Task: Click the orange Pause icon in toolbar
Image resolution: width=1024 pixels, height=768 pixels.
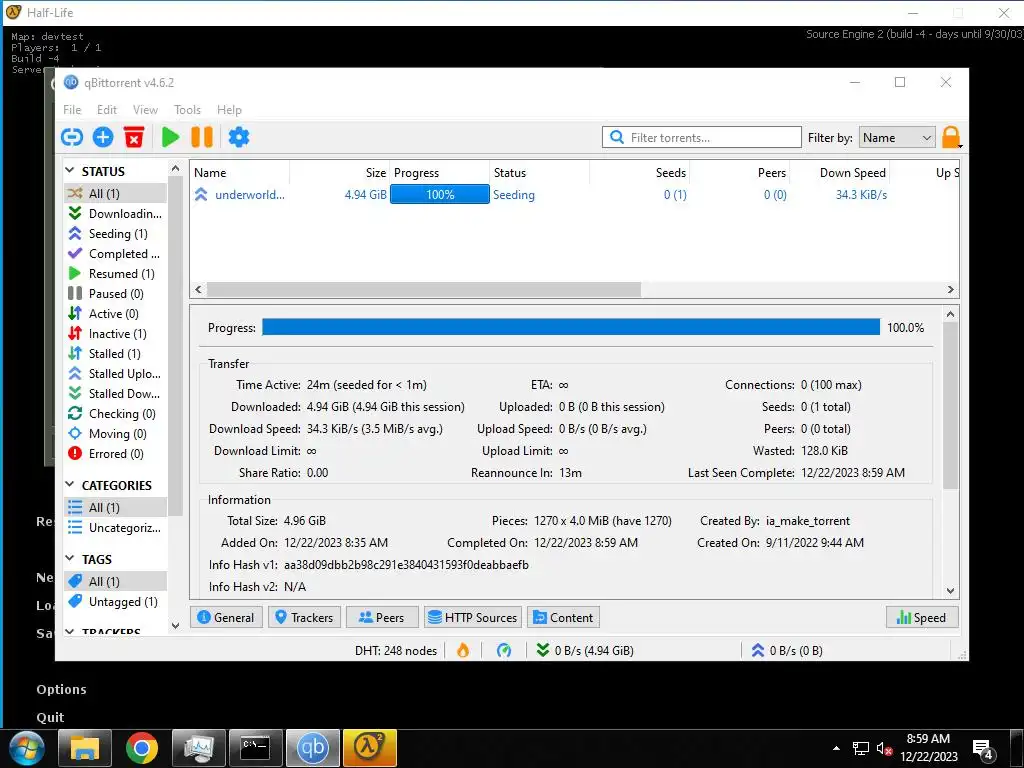Action: pyautogui.click(x=202, y=137)
